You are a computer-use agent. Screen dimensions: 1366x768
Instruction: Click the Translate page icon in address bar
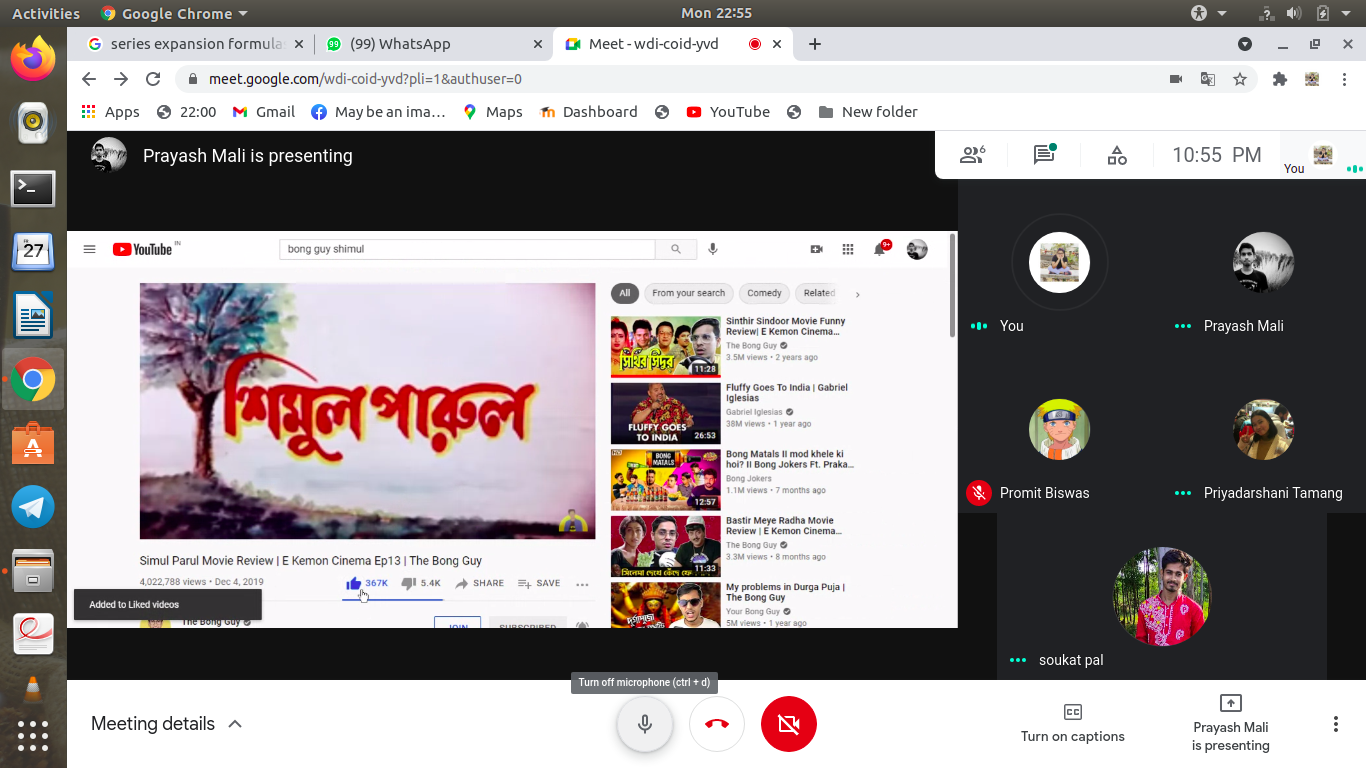click(x=1208, y=79)
